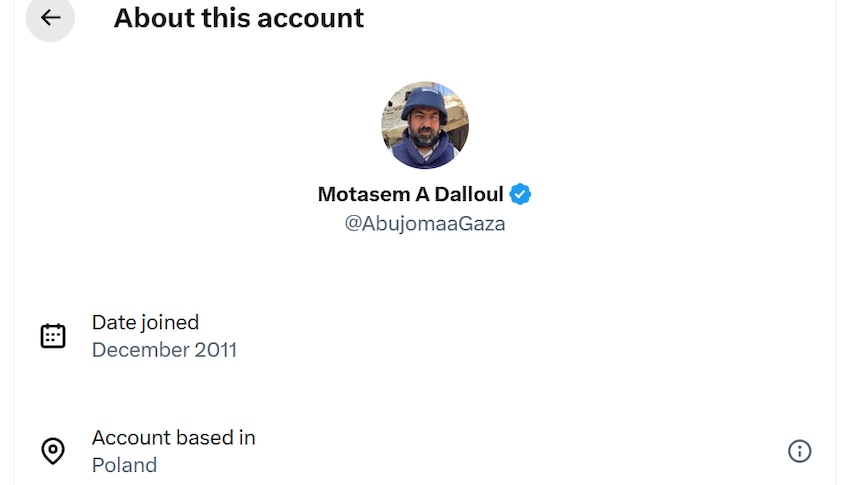Select the Date joined label
The height and width of the screenshot is (485, 862).
[145, 322]
